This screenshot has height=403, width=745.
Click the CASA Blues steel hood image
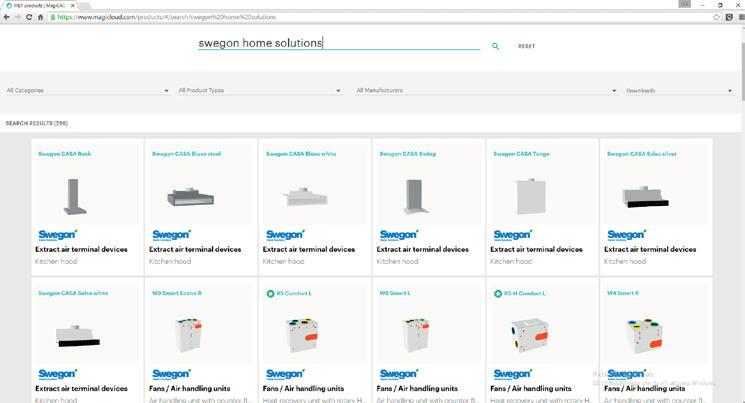click(x=190, y=197)
